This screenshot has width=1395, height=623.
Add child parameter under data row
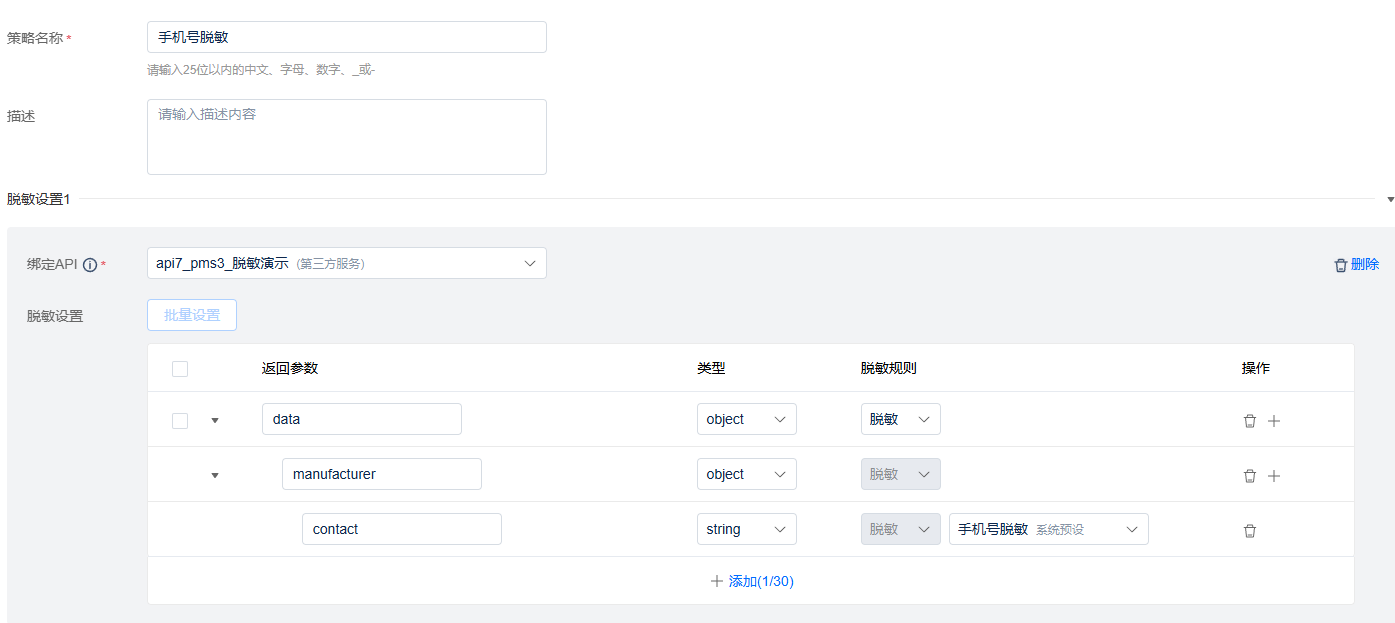coord(1274,421)
